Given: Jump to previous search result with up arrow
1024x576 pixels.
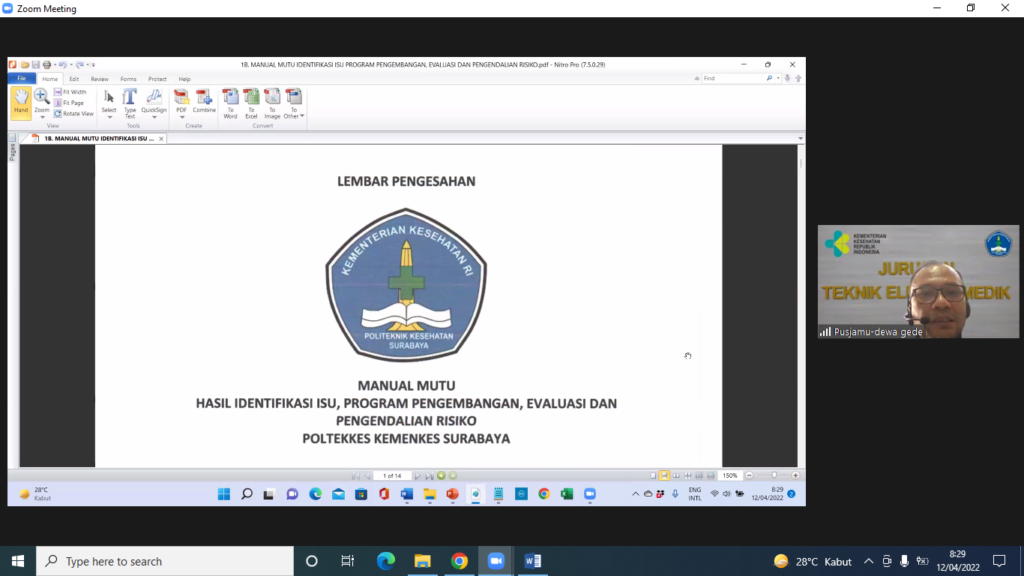Looking at the screenshot, I should (x=798, y=78).
